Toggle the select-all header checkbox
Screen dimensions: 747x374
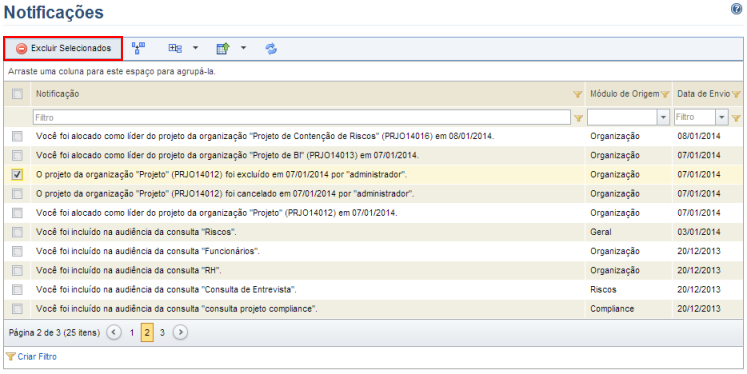coord(17,94)
